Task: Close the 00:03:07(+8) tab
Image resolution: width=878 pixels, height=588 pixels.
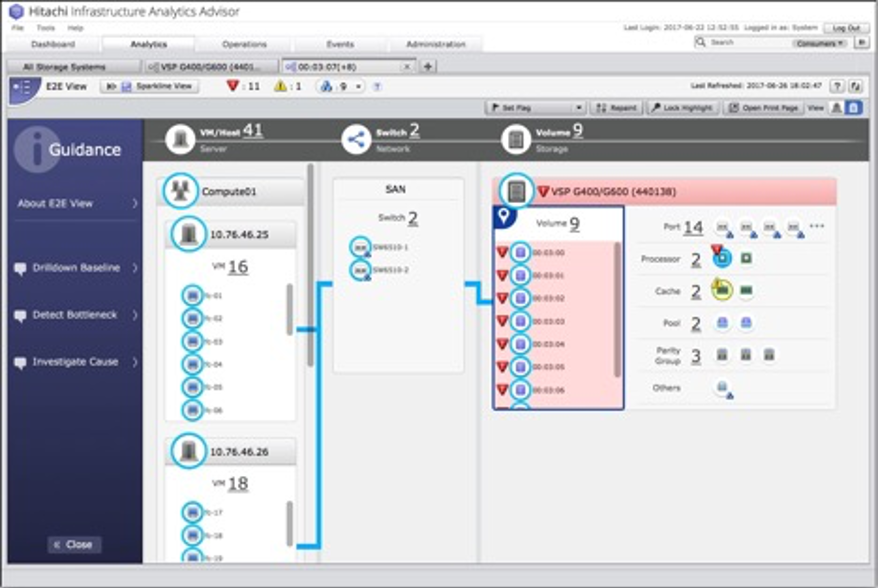Action: 407,67
